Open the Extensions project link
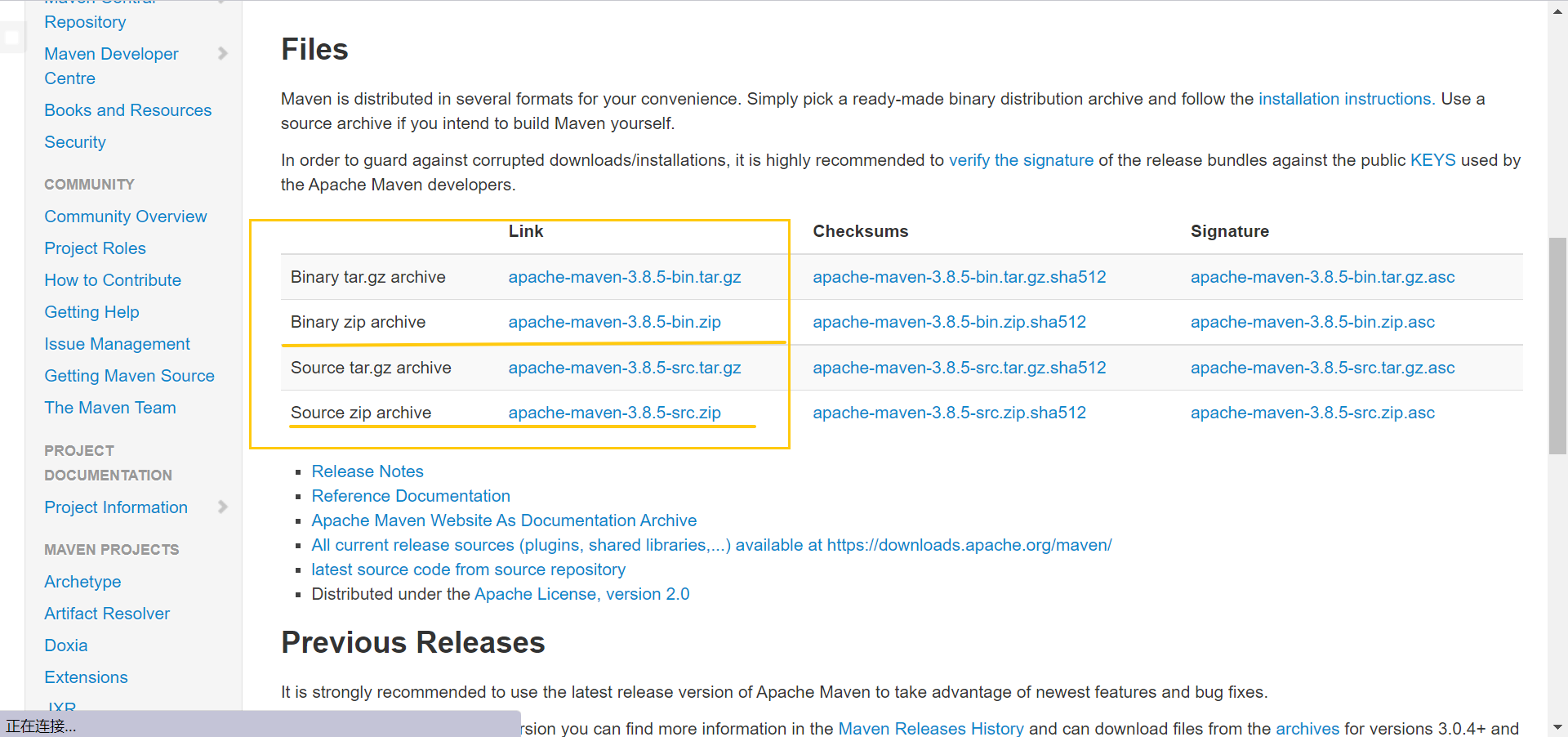This screenshot has width=1568, height=737. click(86, 677)
